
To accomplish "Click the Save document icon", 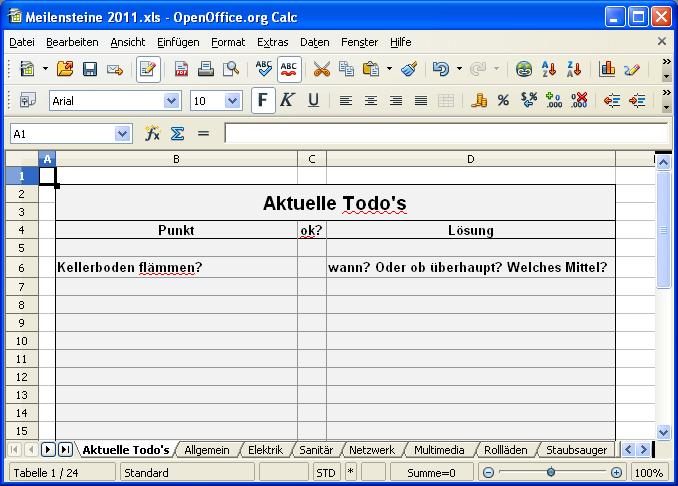I will point(90,69).
